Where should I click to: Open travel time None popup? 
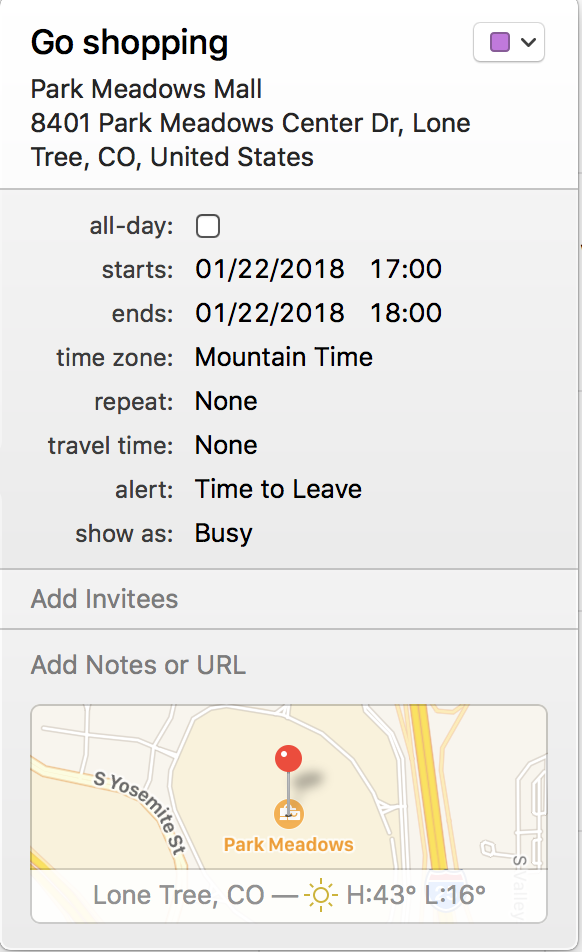pos(226,446)
